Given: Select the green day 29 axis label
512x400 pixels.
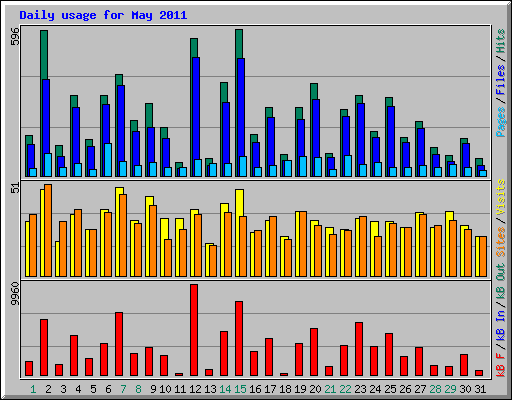Looking at the screenshot, I should point(450,389).
